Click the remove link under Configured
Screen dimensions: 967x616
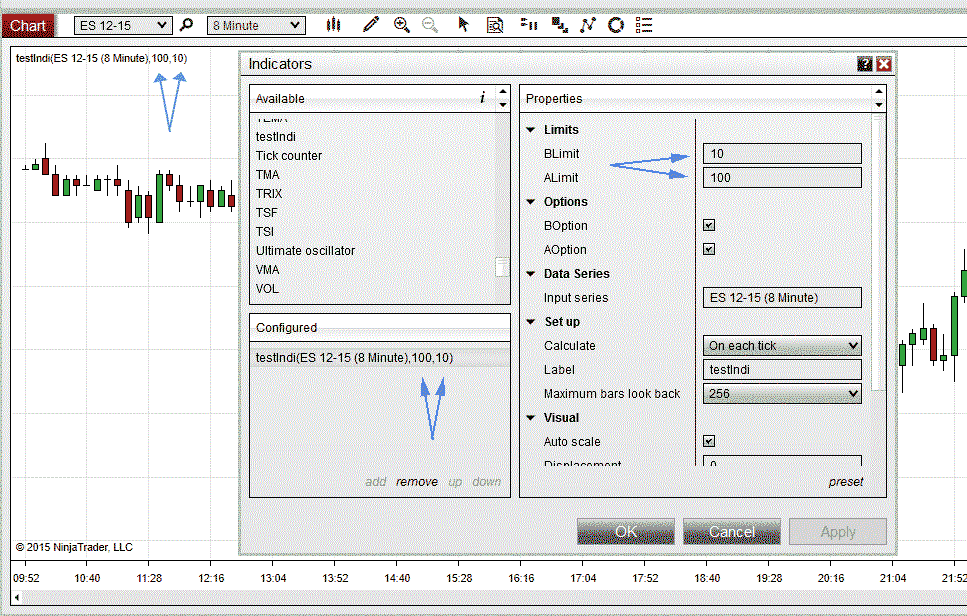416,482
